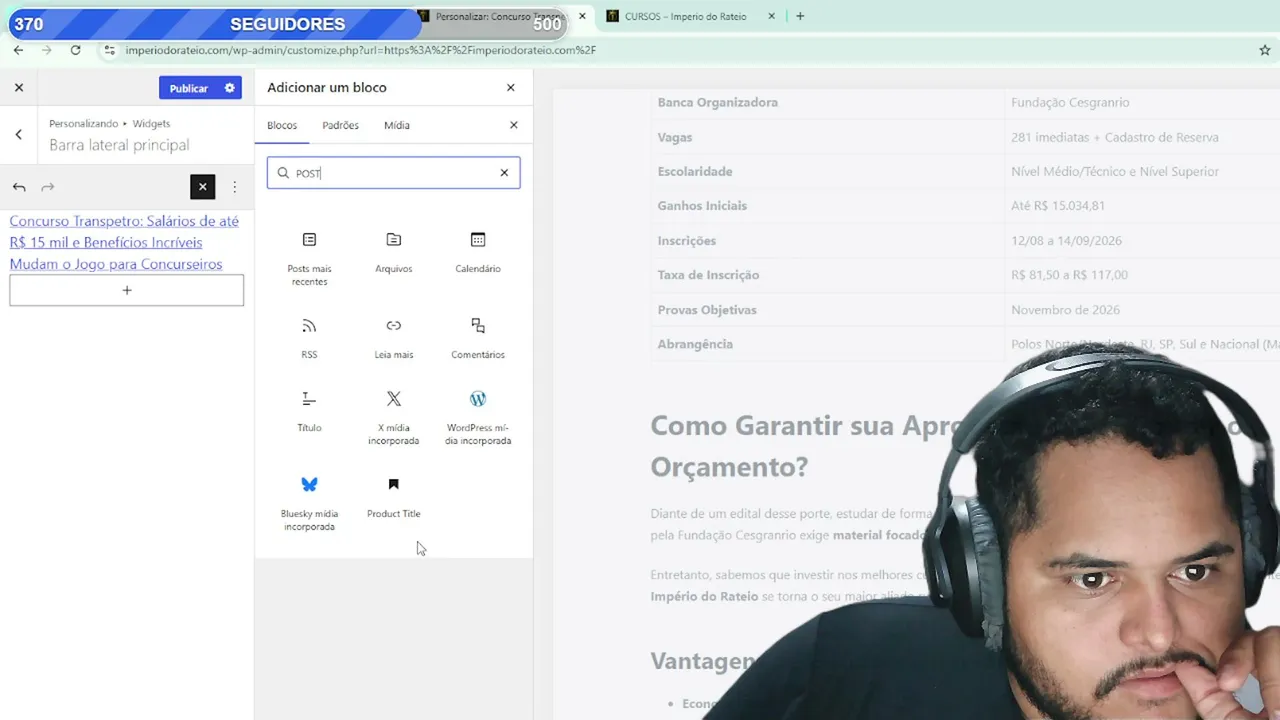Open a new browser tab
This screenshot has width=1280, height=720.
[800, 16]
